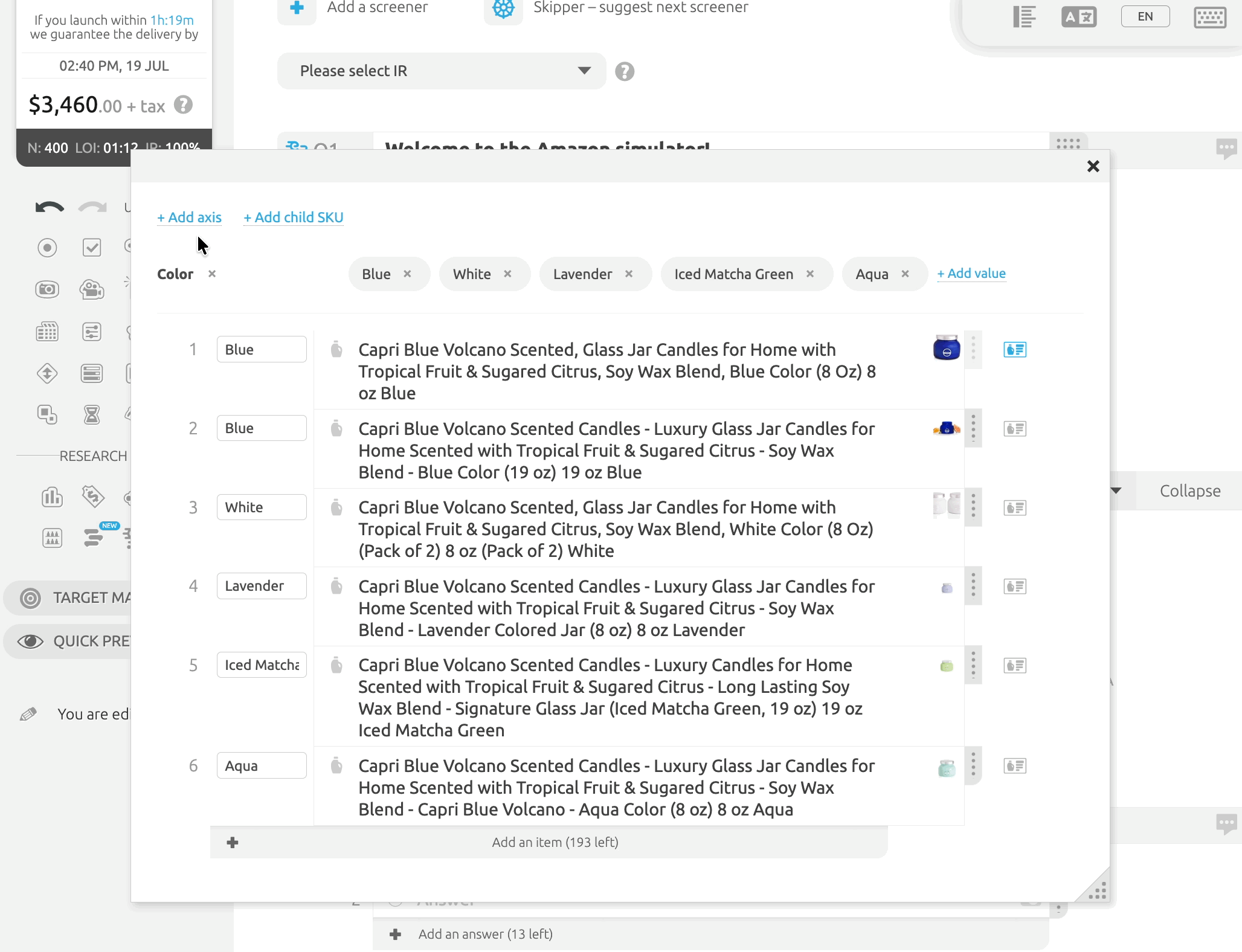Click the product card icon for Iced Matcha row 5
The image size is (1242, 952).
click(x=1015, y=666)
